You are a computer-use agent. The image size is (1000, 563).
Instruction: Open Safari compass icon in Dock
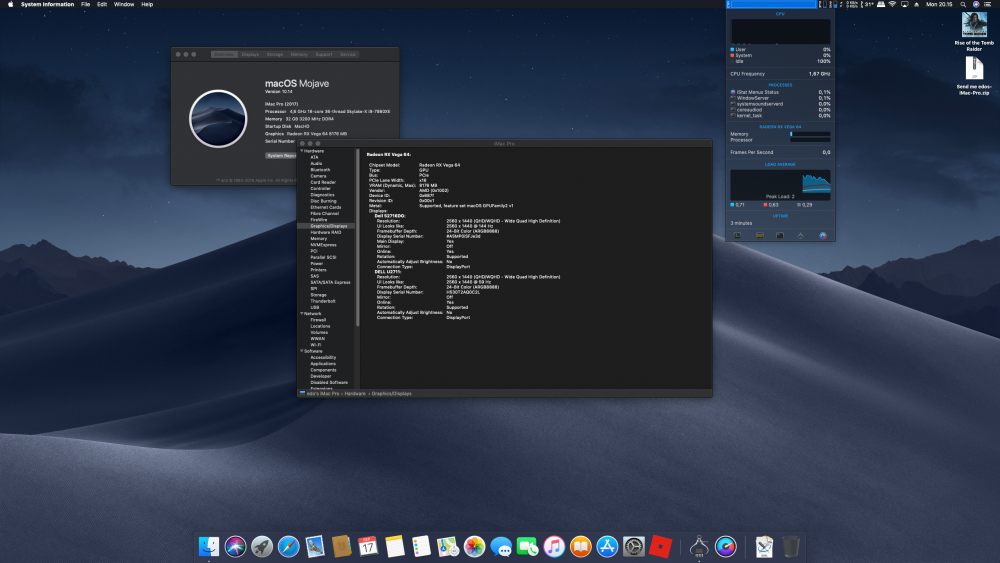(x=288, y=546)
